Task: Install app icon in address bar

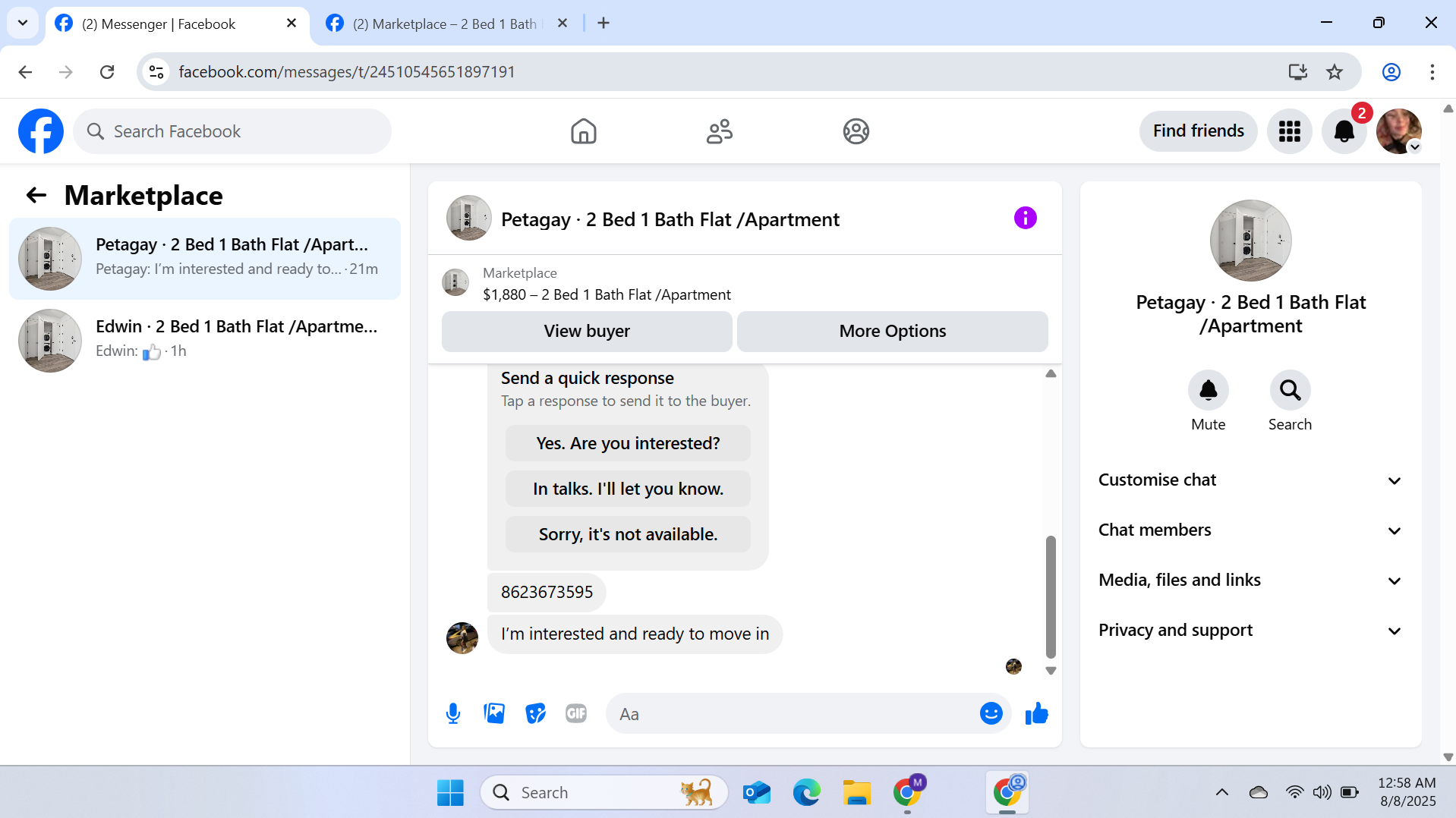Action: [1297, 72]
